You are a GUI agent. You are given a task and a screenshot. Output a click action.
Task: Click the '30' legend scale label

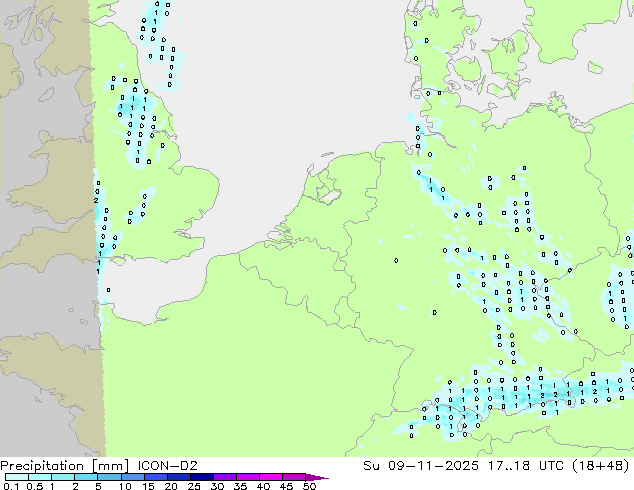tap(217, 486)
